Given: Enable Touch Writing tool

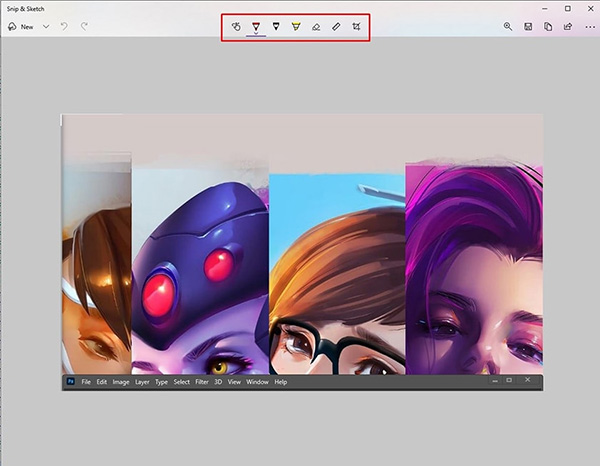Looking at the screenshot, I should click(x=236, y=26).
